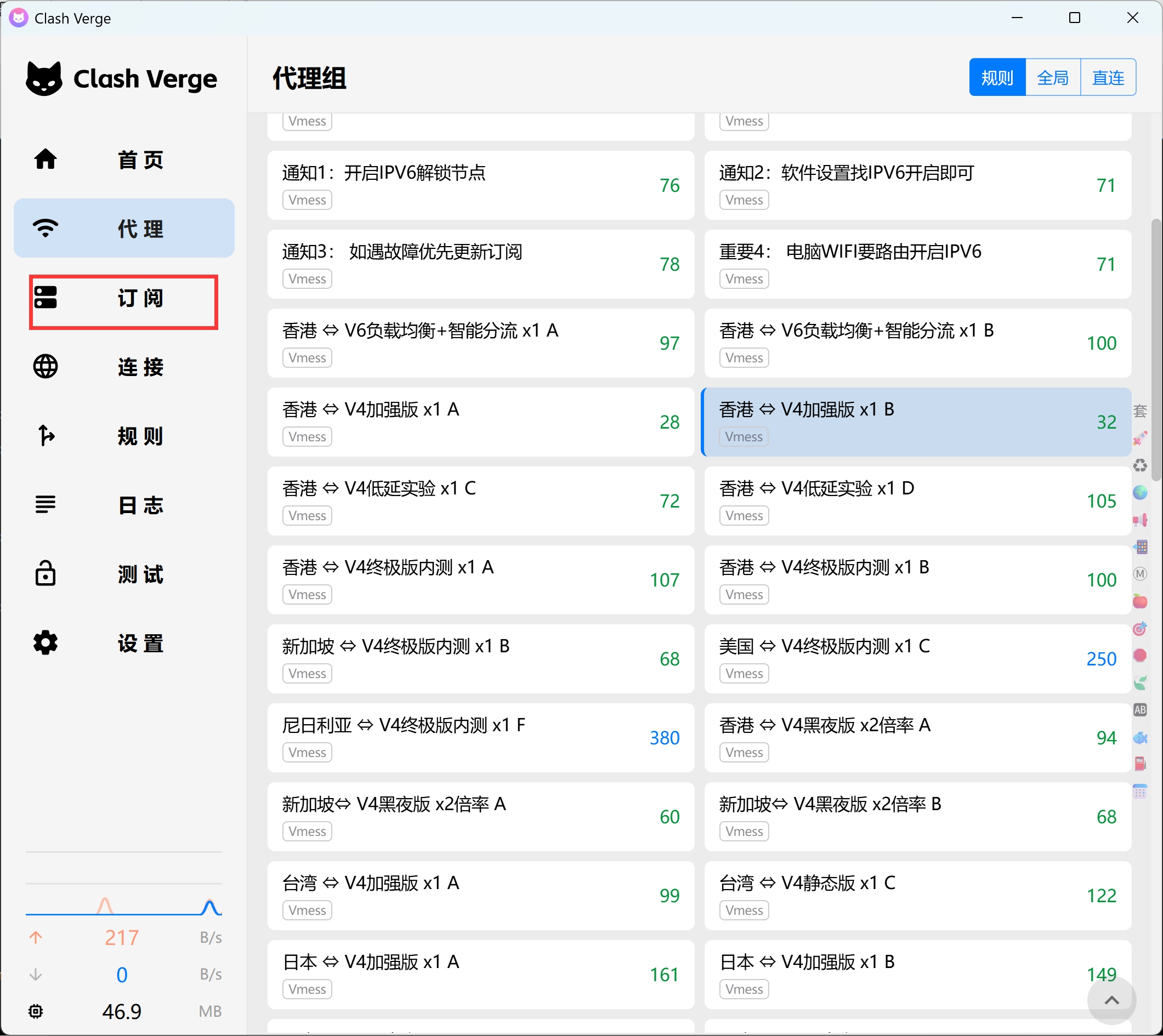The height and width of the screenshot is (1036, 1163).
Task: Choose node 香港 V4加强版 x1 A
Action: click(480, 422)
